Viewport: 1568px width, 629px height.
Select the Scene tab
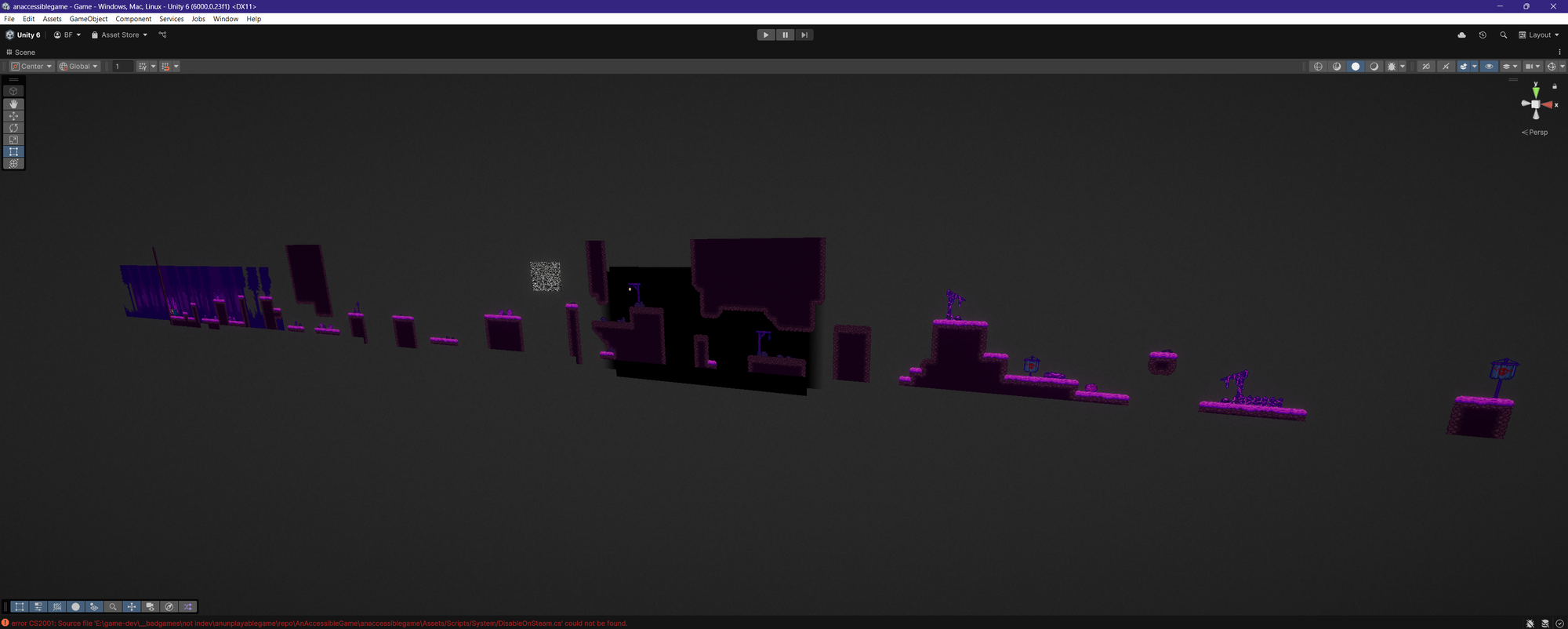pos(21,53)
